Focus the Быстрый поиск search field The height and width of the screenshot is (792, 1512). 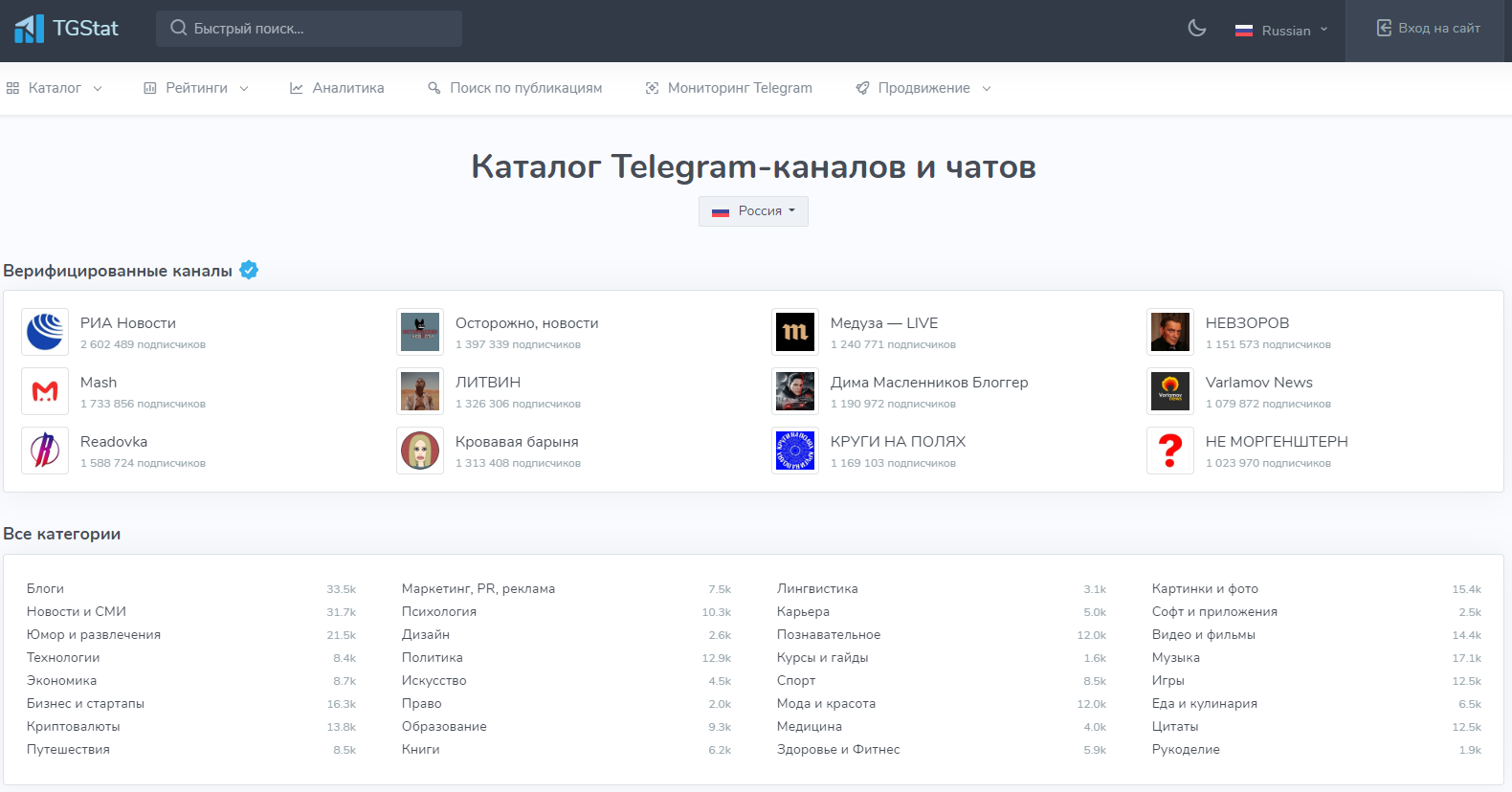click(x=309, y=29)
